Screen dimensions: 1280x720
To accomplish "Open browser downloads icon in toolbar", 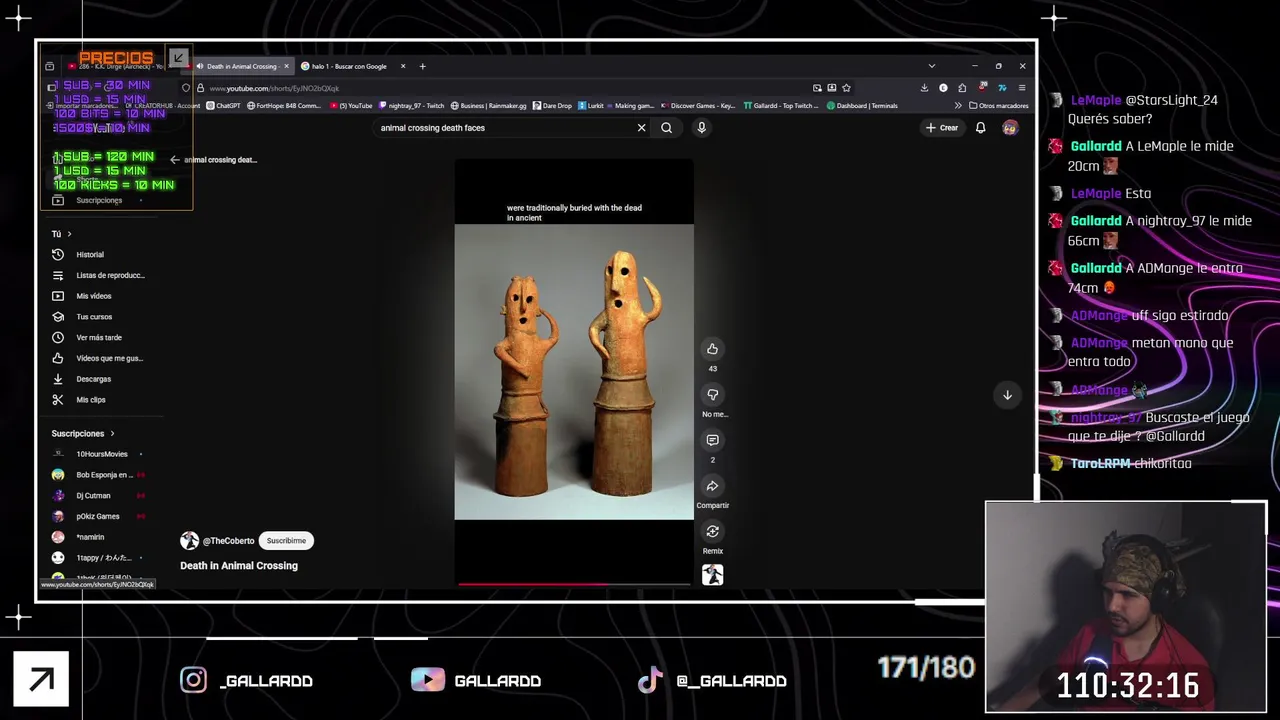I will click(924, 88).
